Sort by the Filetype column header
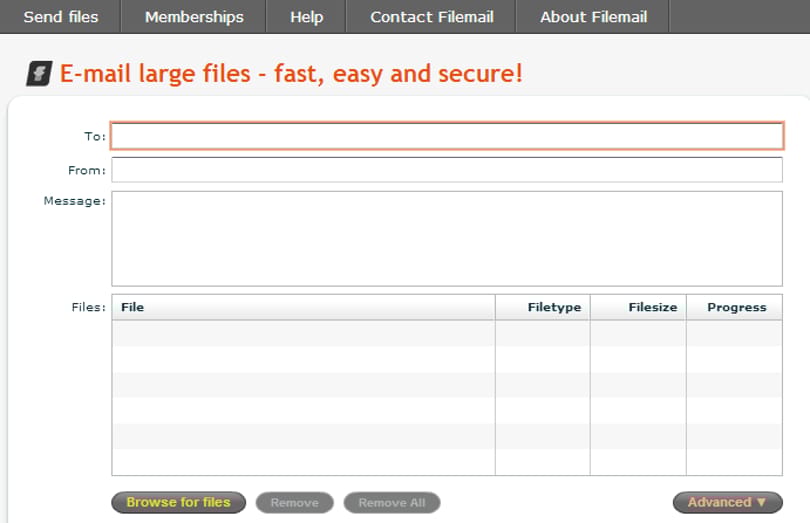This screenshot has height=523, width=810. pyautogui.click(x=542, y=307)
